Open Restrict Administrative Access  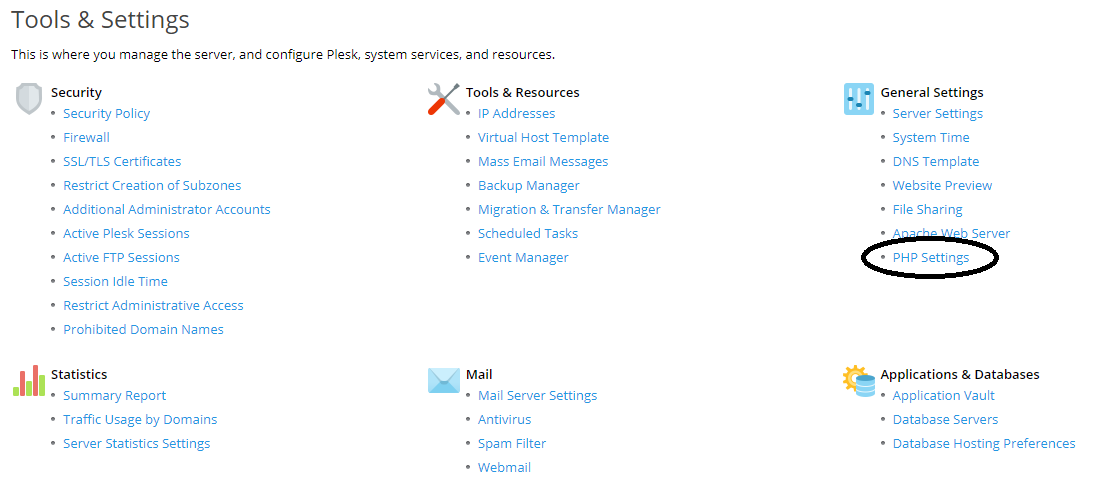pos(153,305)
